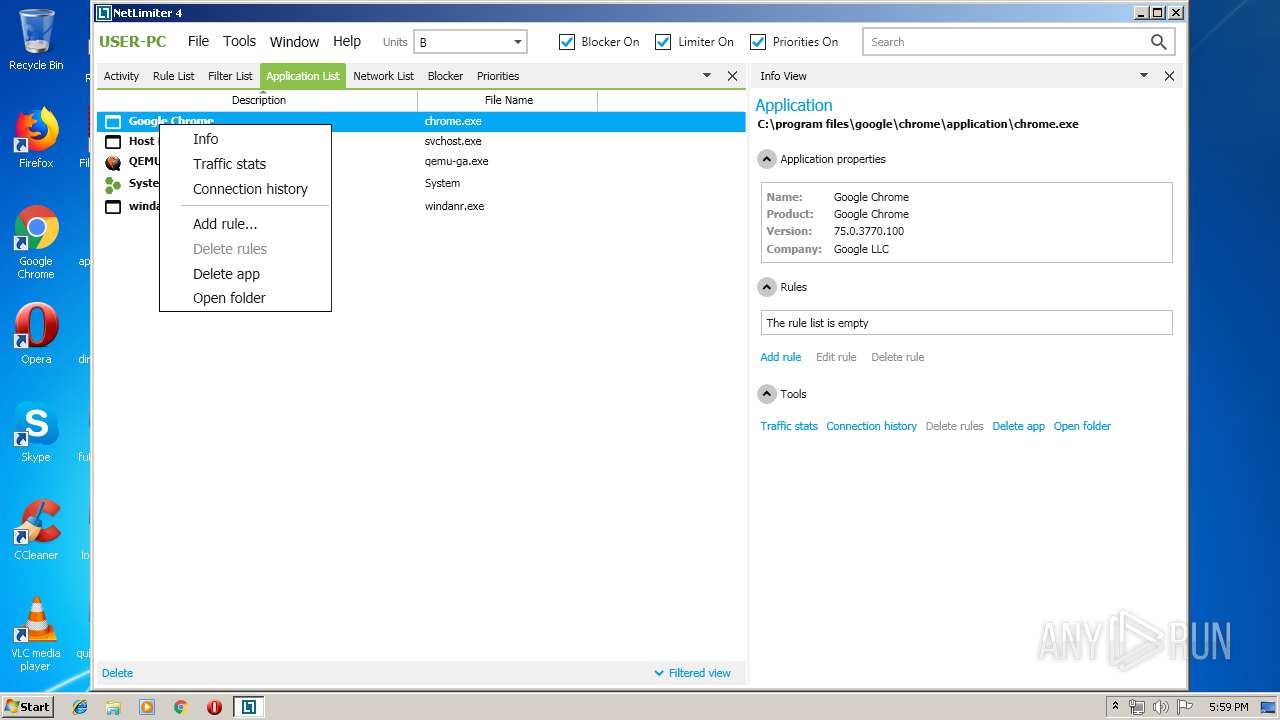Open the Help menu
1280x720 pixels.
coord(347,41)
